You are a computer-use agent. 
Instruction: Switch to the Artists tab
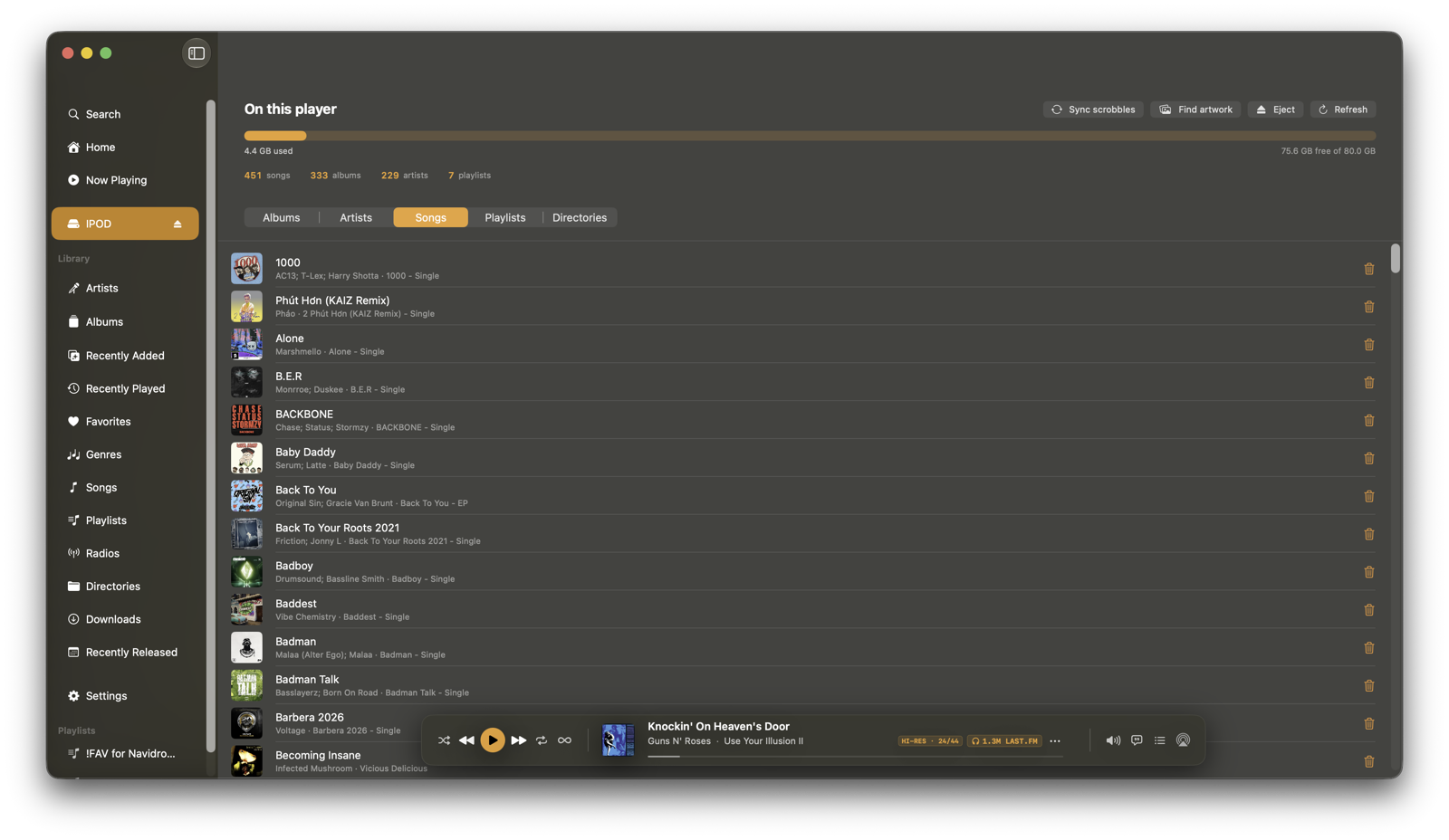[356, 217]
